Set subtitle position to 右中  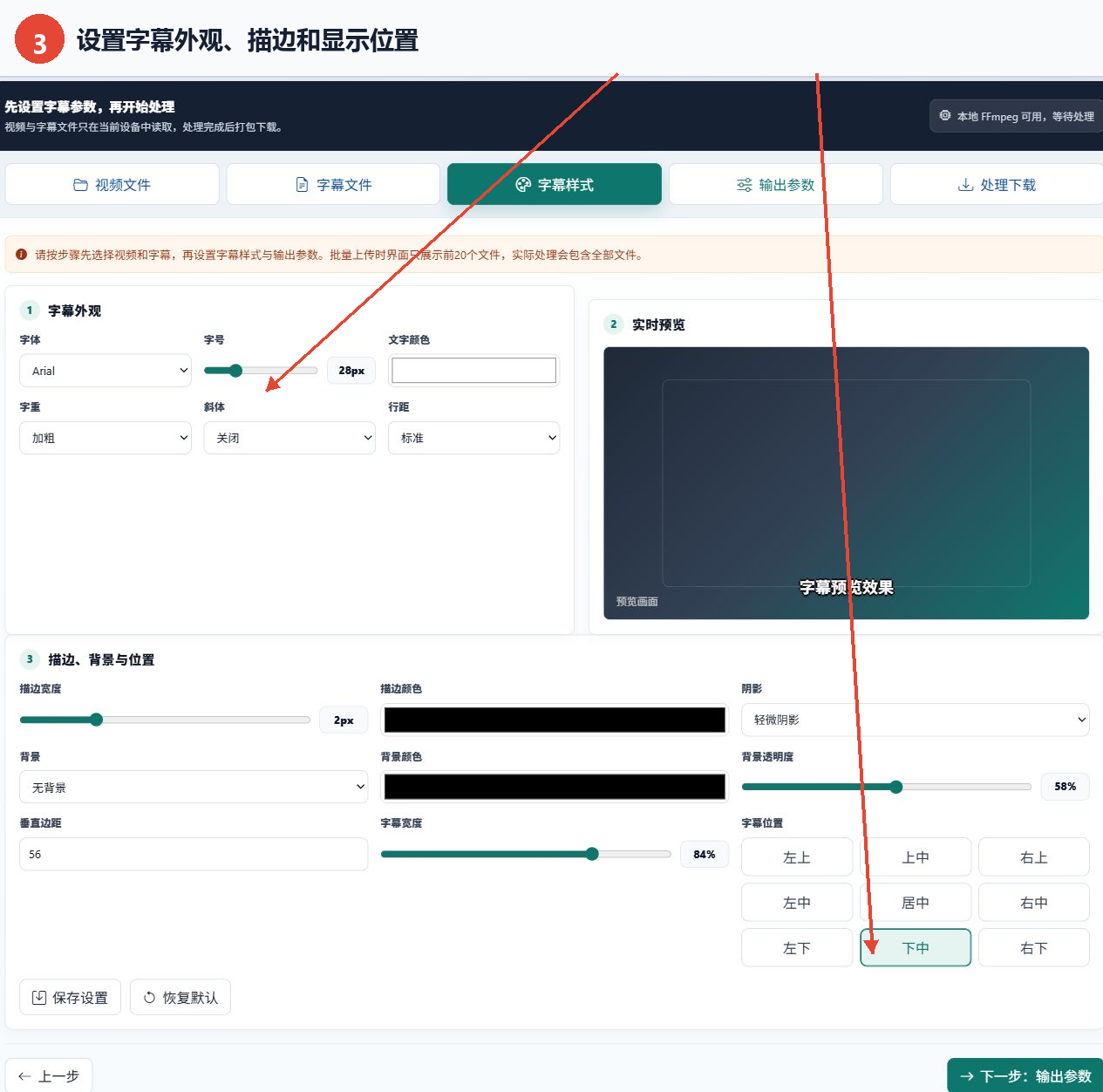[1034, 903]
